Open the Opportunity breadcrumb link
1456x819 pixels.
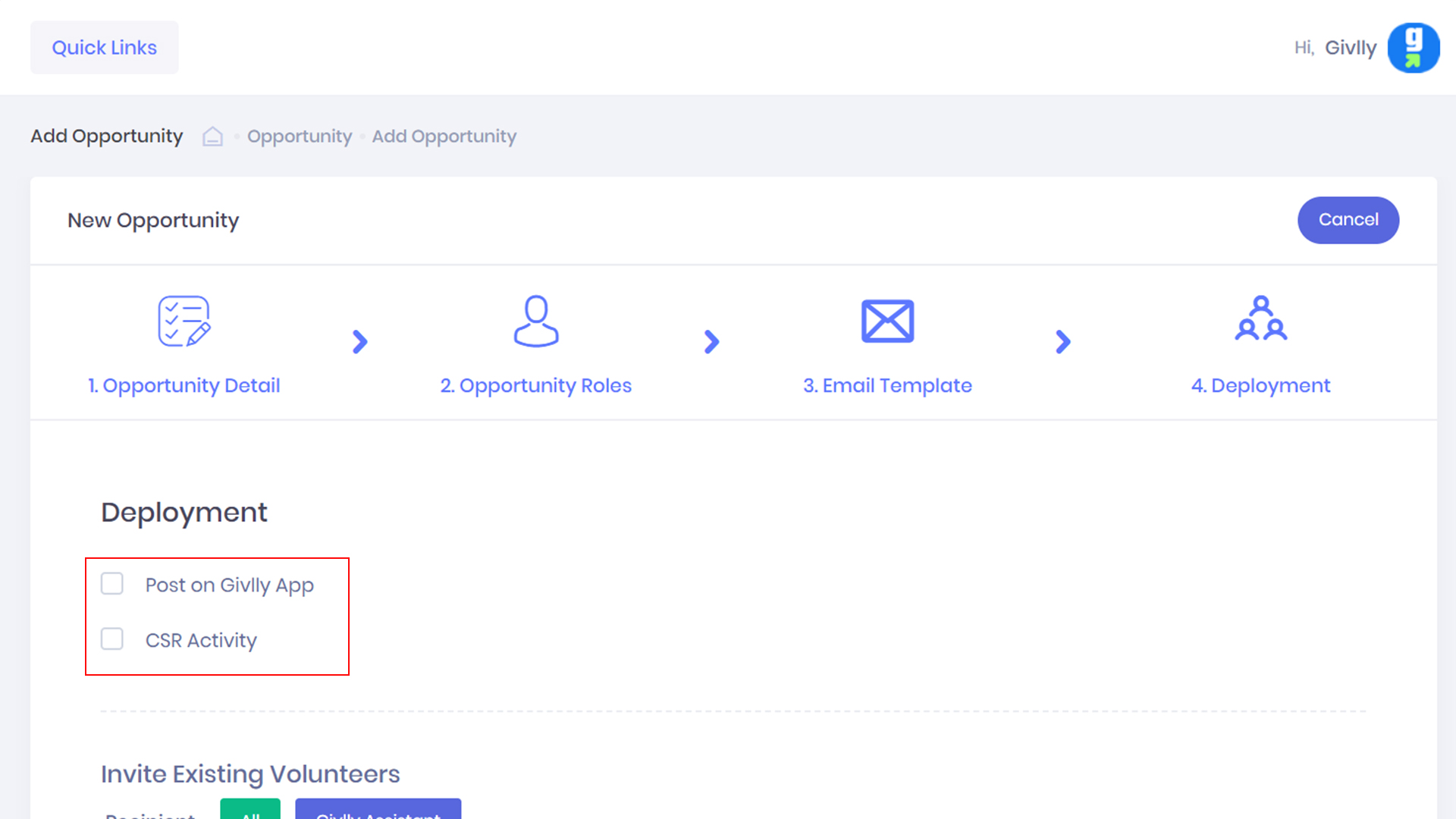coord(300,136)
